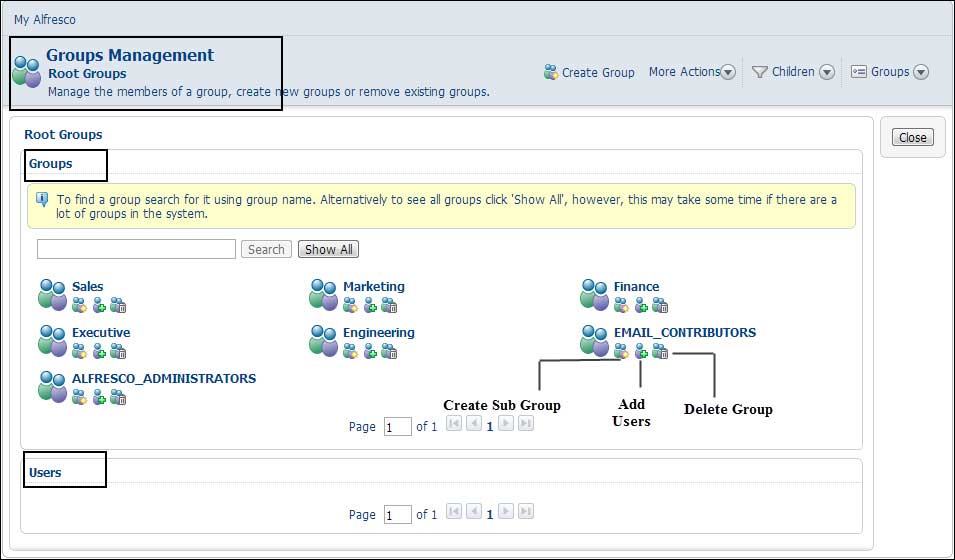Click Delete Group icon under Engineering
955x560 pixels.
[x=389, y=352]
